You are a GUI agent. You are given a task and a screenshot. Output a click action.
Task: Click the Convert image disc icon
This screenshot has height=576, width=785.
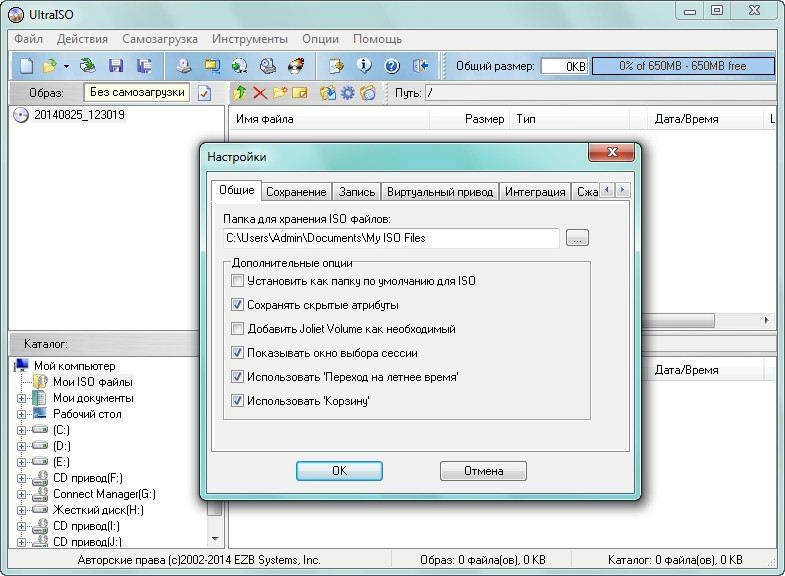(x=240, y=66)
